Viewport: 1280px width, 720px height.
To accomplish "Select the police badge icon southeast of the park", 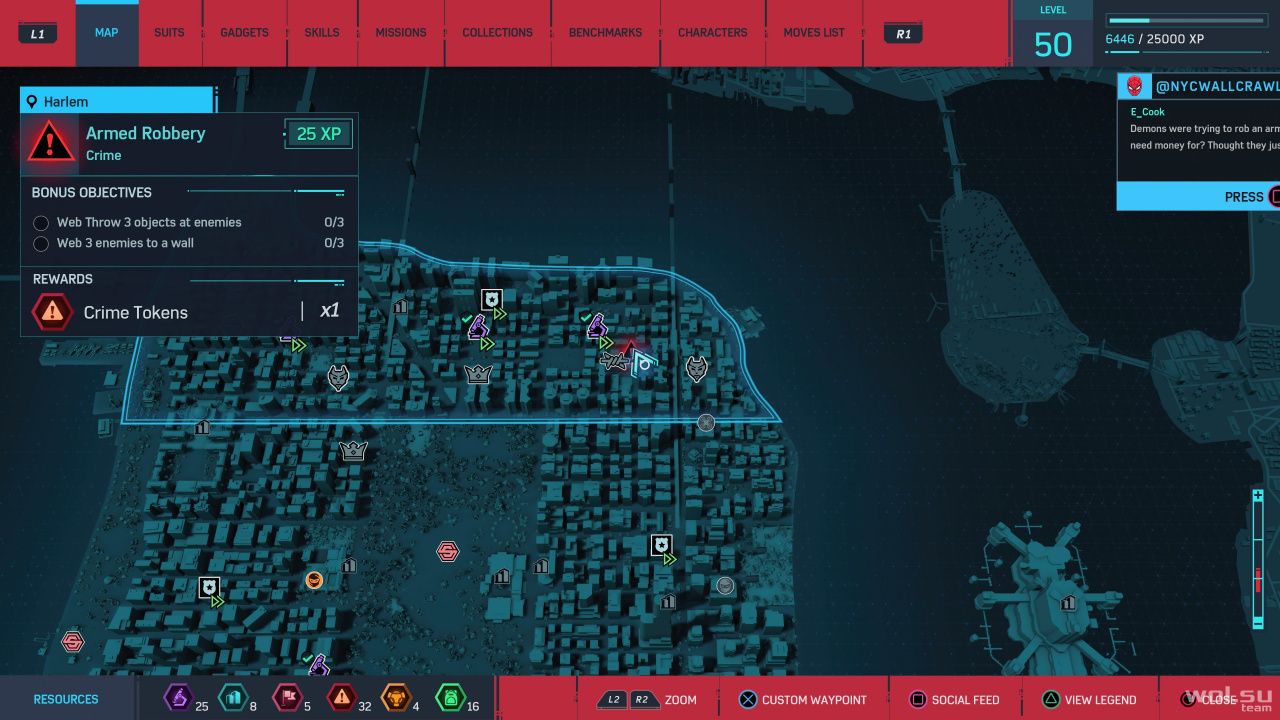I will click(661, 546).
